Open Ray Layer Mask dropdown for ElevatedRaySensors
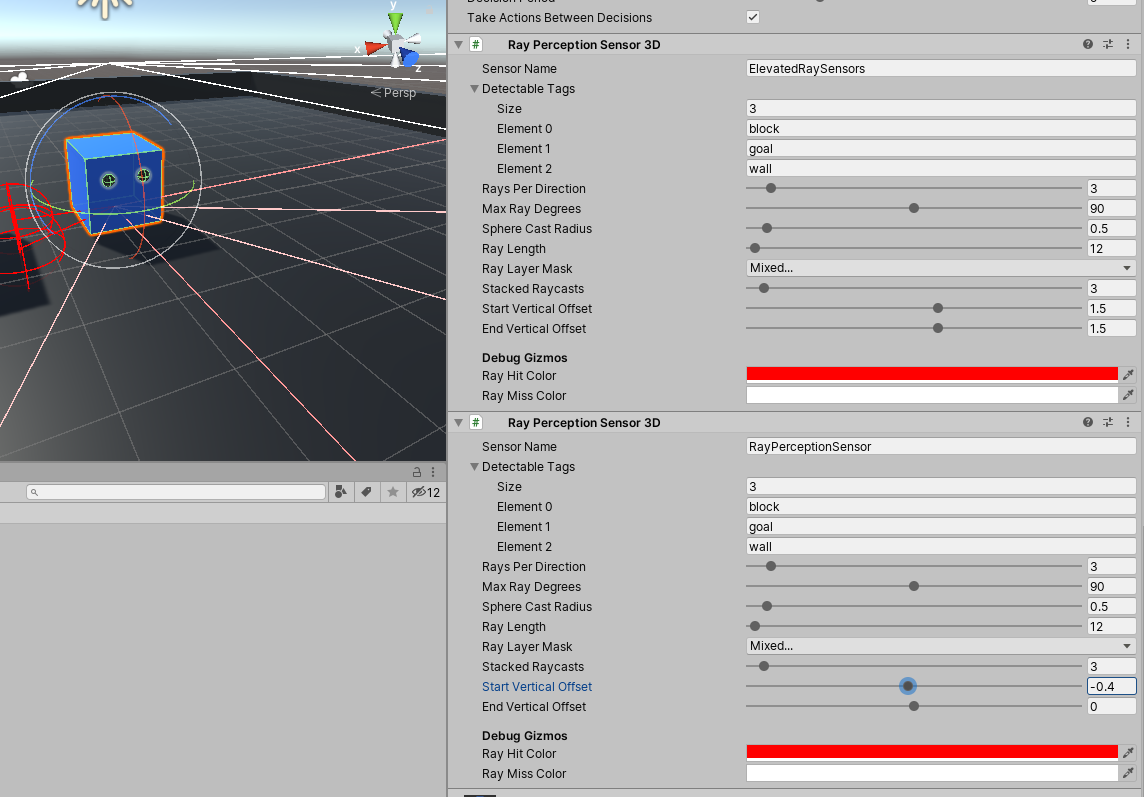The image size is (1144, 797). coord(941,268)
